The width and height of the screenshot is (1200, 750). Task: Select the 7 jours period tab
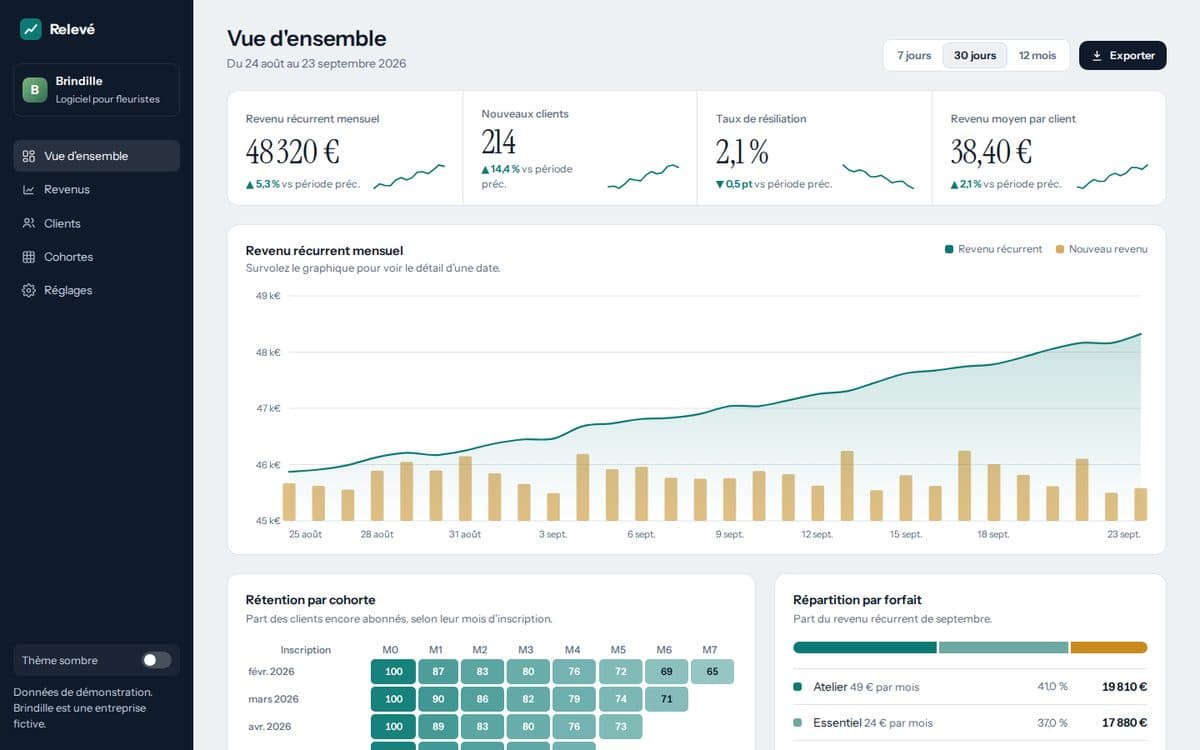(914, 55)
